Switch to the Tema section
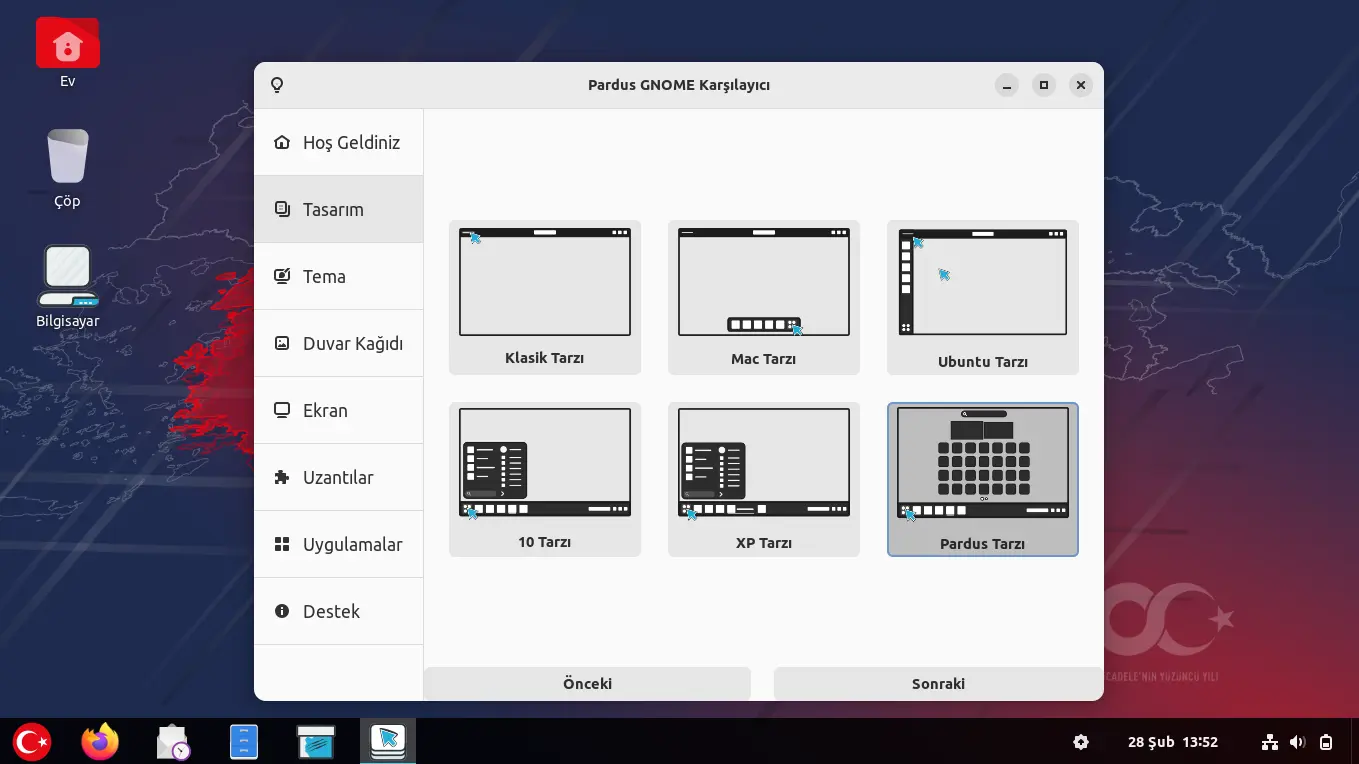1359x764 pixels. [x=339, y=276]
